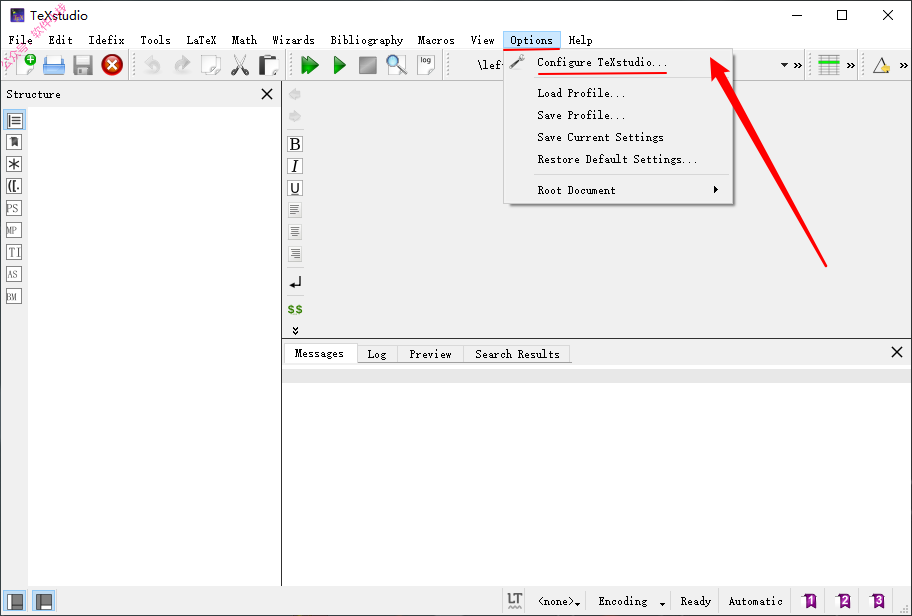Viewport: 912px width, 616px height.
Task: Apply italic with the I icon
Action: (295, 166)
